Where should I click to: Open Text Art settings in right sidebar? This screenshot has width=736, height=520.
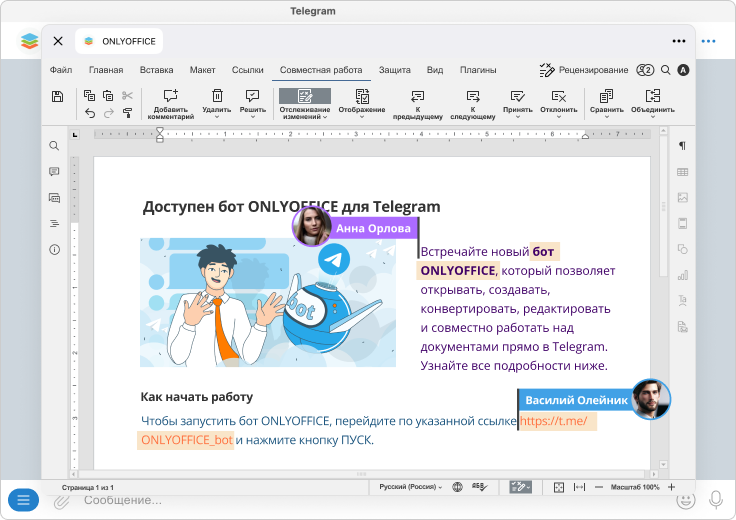[682, 301]
